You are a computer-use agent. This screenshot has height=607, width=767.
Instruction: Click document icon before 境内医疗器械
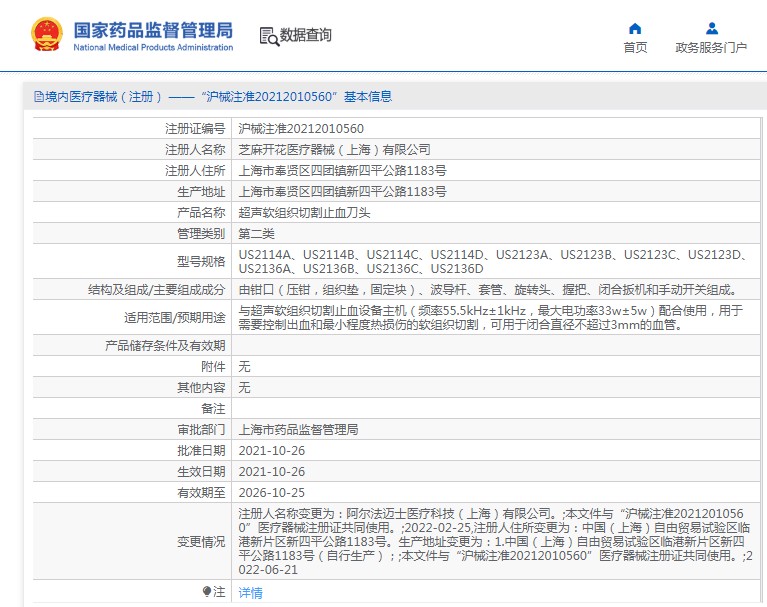39,96
